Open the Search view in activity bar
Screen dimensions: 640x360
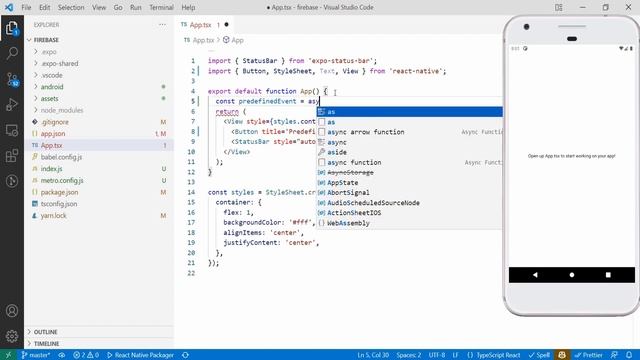coord(12,53)
